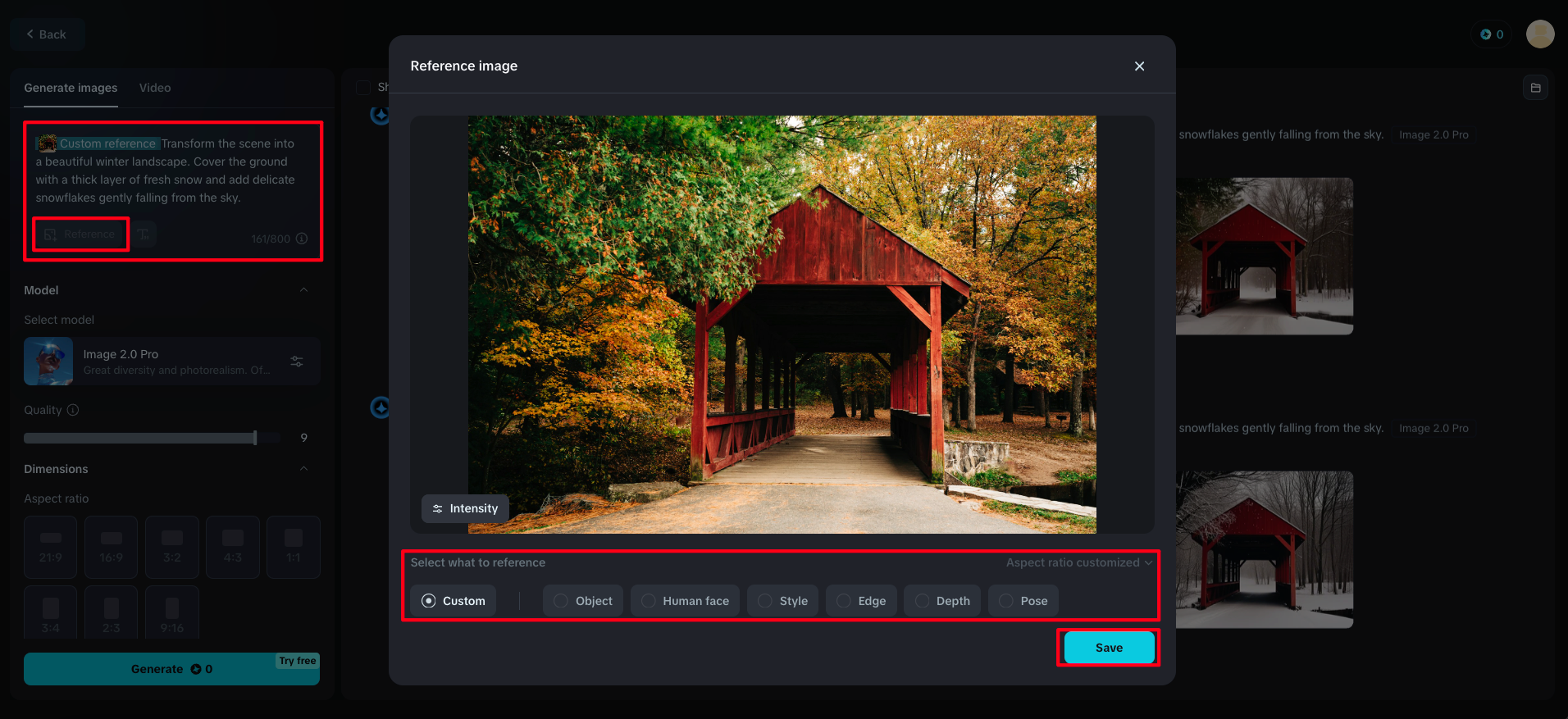Choose the Depth reference option
1568x719 pixels.
(x=943, y=601)
